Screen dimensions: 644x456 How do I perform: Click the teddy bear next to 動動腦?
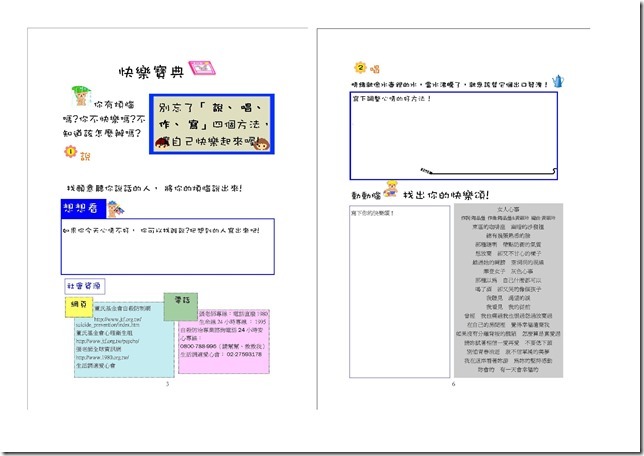coord(392,188)
